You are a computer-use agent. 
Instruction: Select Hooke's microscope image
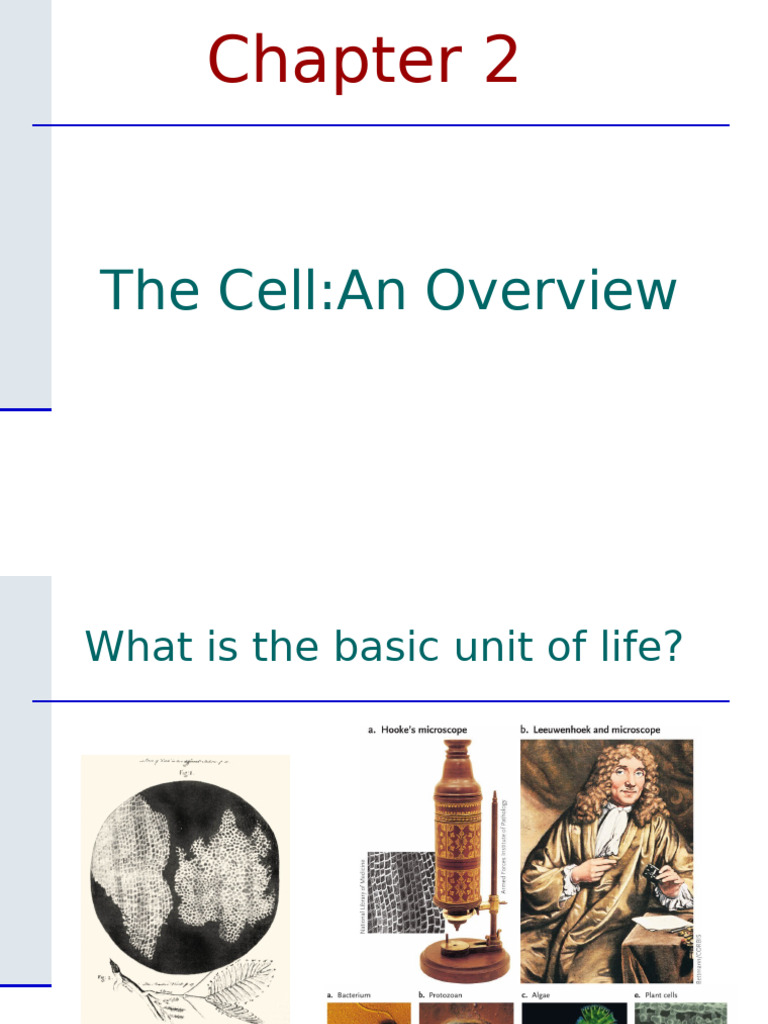464,860
